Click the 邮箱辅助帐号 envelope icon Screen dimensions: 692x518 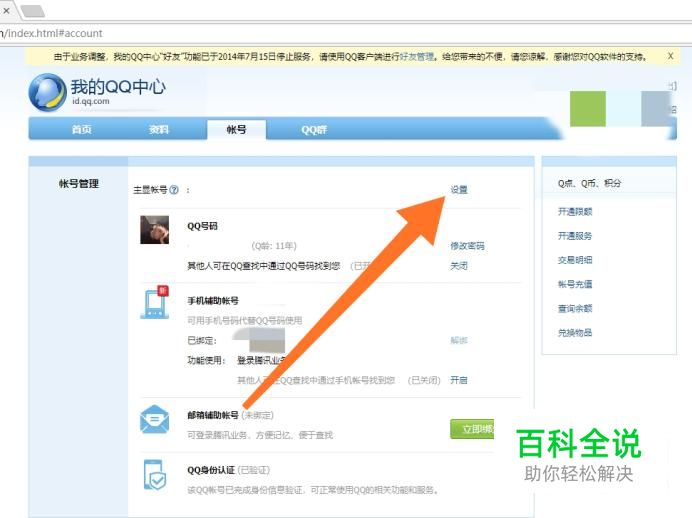(x=154, y=419)
